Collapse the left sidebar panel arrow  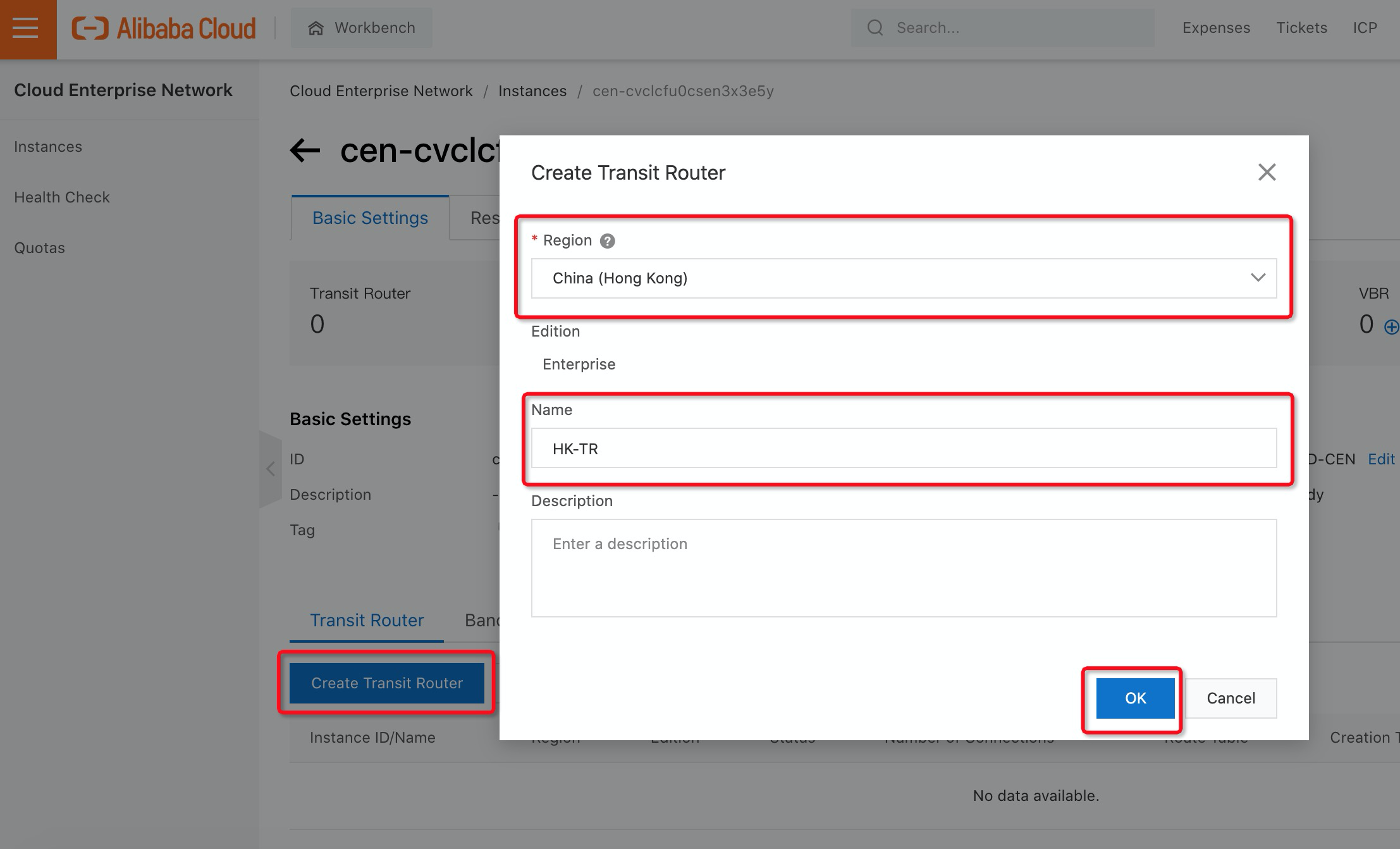coord(271,469)
